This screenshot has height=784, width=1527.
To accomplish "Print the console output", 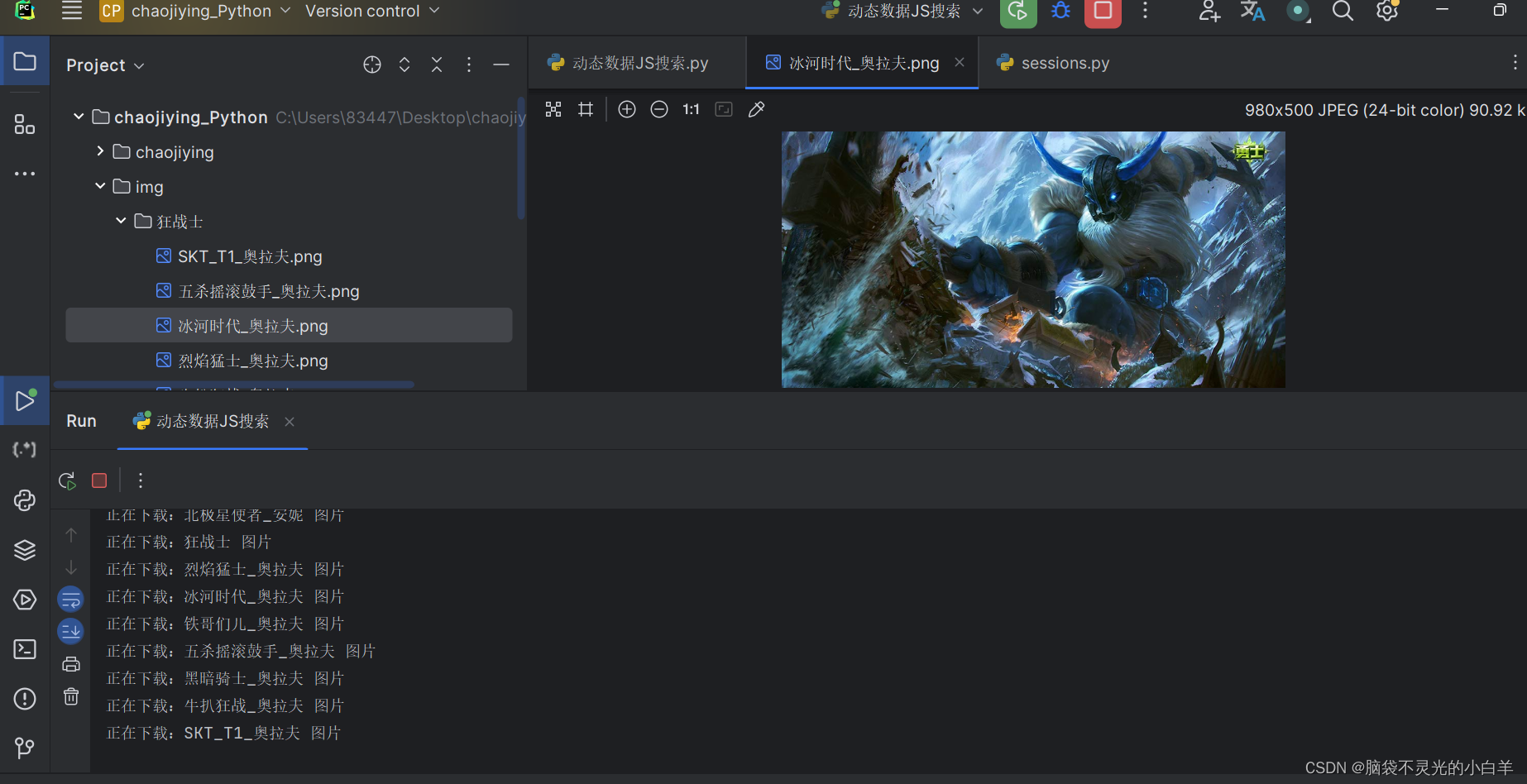I will pyautogui.click(x=71, y=664).
